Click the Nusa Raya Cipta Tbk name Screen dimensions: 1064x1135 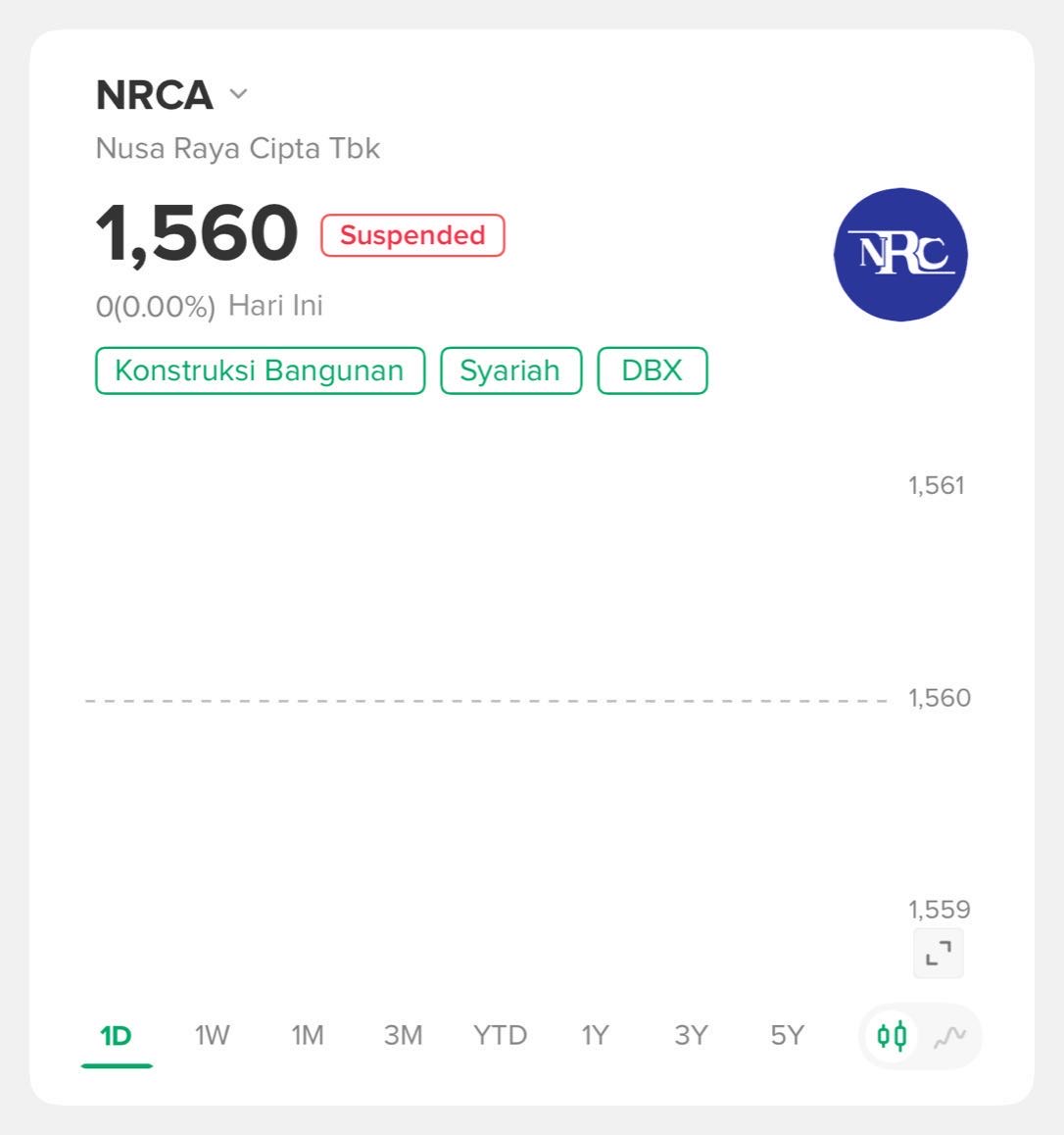point(238,149)
